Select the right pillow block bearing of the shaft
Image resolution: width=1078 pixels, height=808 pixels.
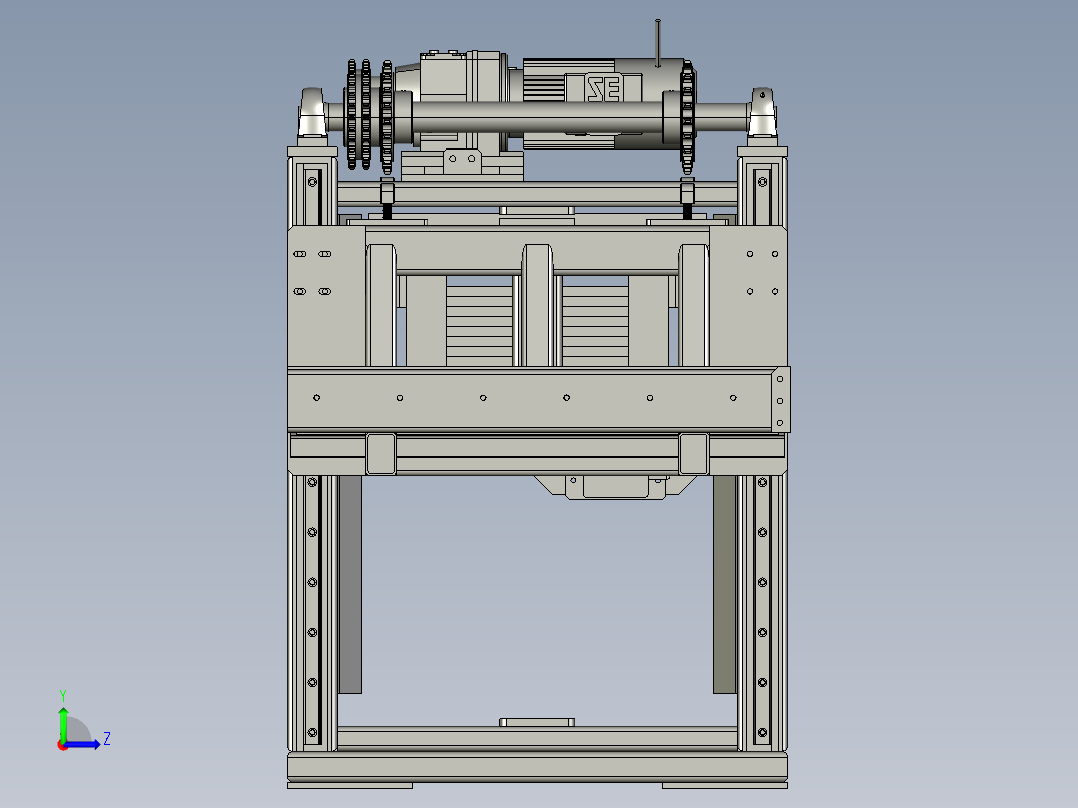pos(762,113)
